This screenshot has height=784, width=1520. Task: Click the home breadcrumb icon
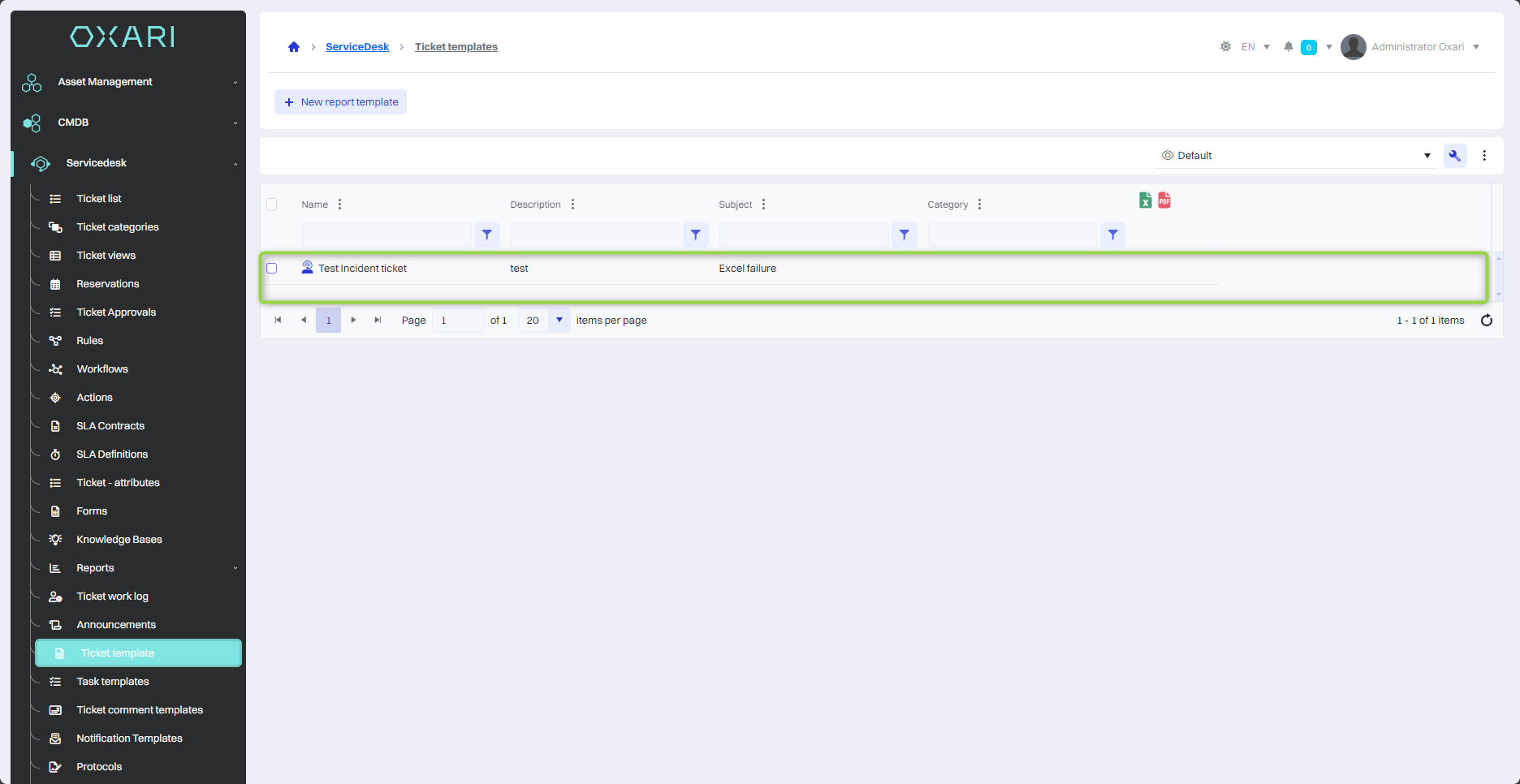(294, 47)
